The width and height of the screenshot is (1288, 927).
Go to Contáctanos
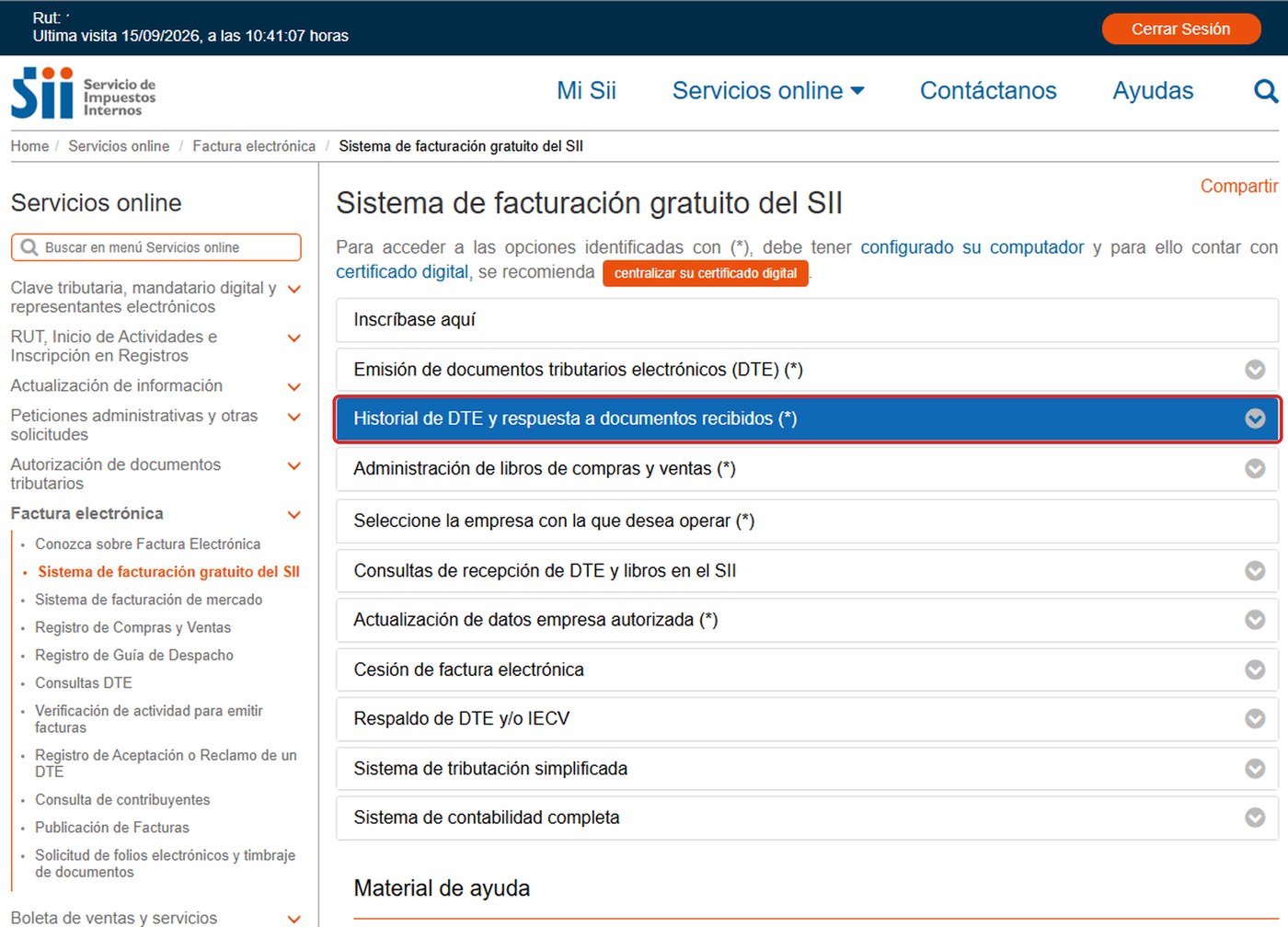click(x=988, y=90)
